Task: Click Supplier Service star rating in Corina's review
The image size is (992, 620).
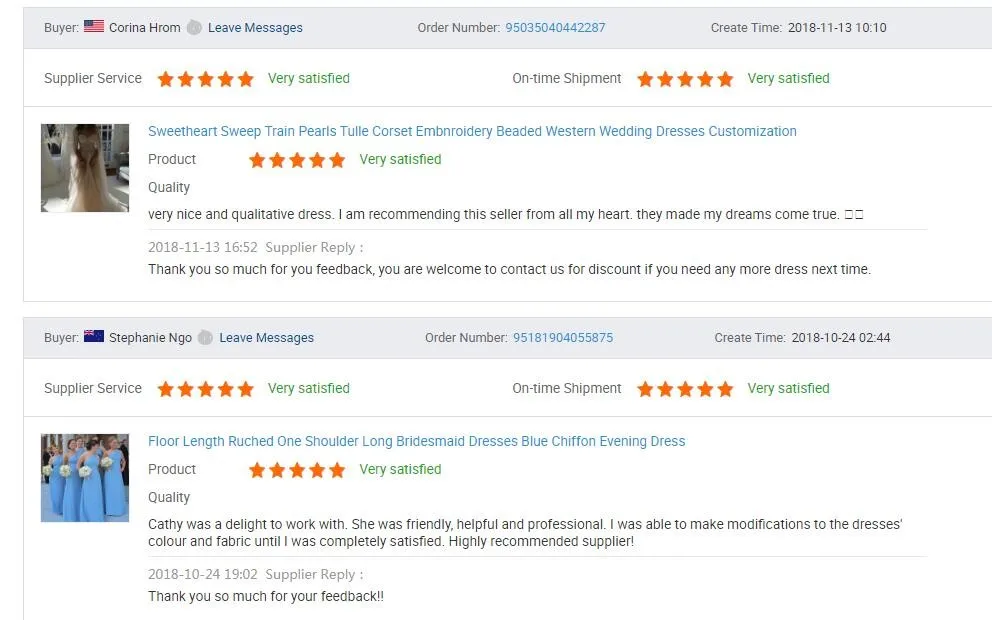Action: [x=206, y=79]
